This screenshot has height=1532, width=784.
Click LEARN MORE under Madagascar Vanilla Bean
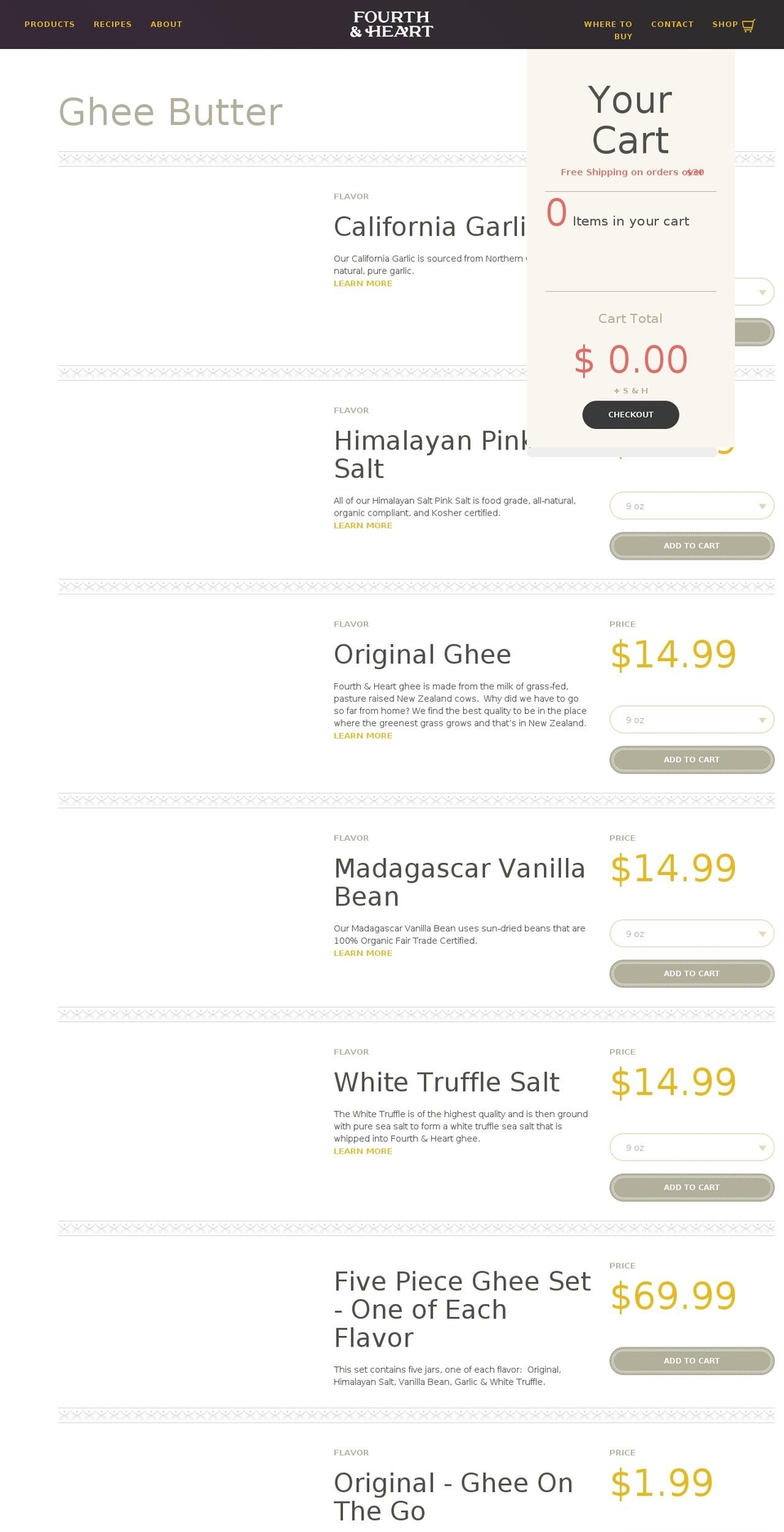(363, 953)
